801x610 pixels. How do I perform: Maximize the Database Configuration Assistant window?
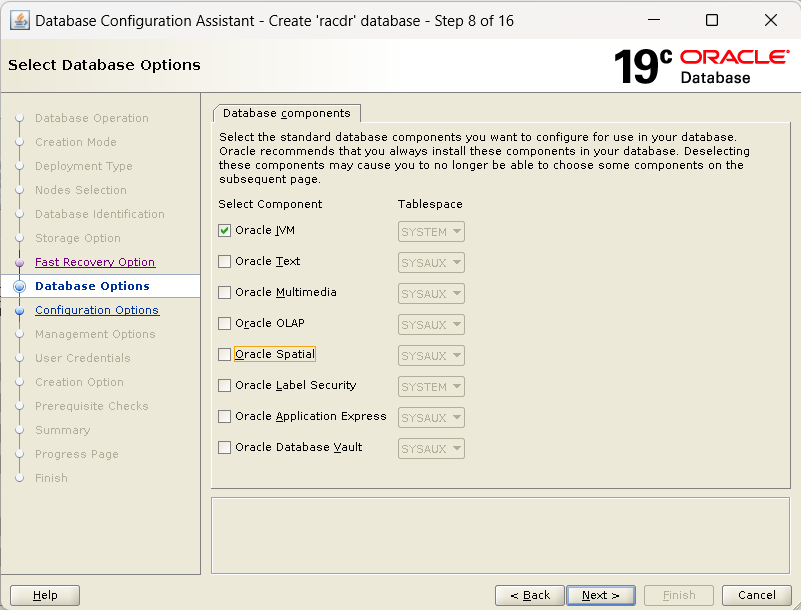click(712, 20)
